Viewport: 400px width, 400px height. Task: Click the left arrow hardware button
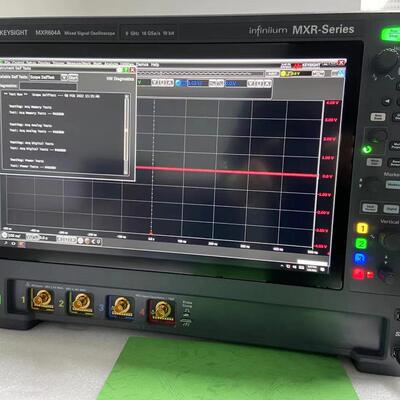pos(387,101)
